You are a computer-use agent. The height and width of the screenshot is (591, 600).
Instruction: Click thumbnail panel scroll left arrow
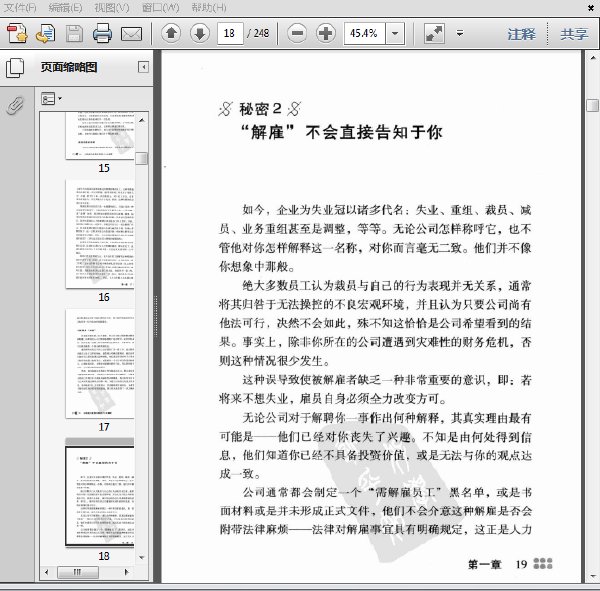(47, 572)
